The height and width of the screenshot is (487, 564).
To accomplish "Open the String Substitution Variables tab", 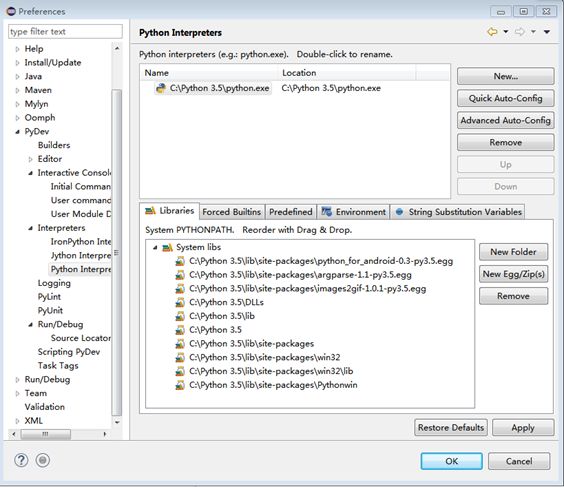I will click(x=458, y=212).
